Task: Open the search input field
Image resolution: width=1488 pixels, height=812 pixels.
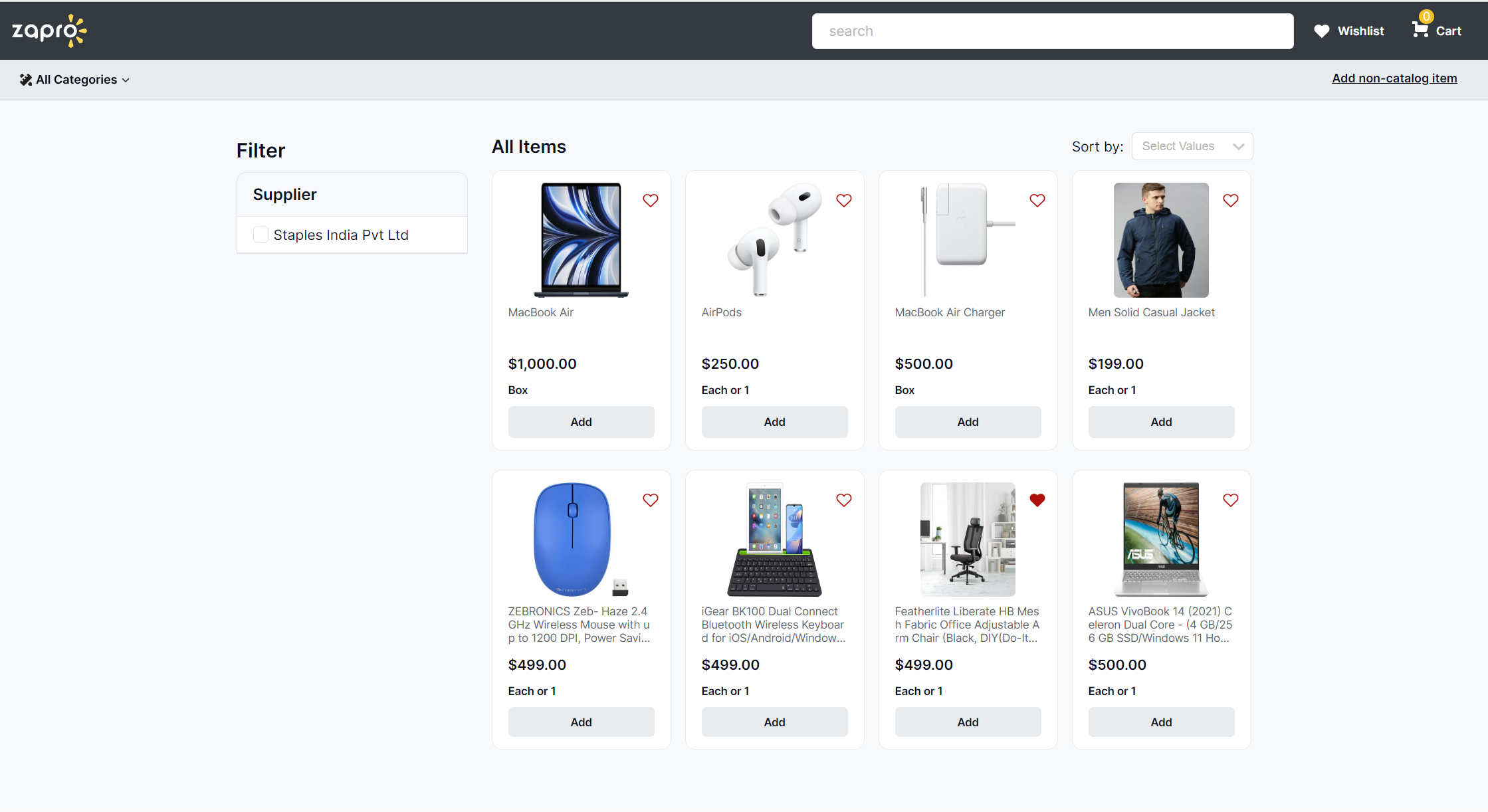Action: [1053, 31]
